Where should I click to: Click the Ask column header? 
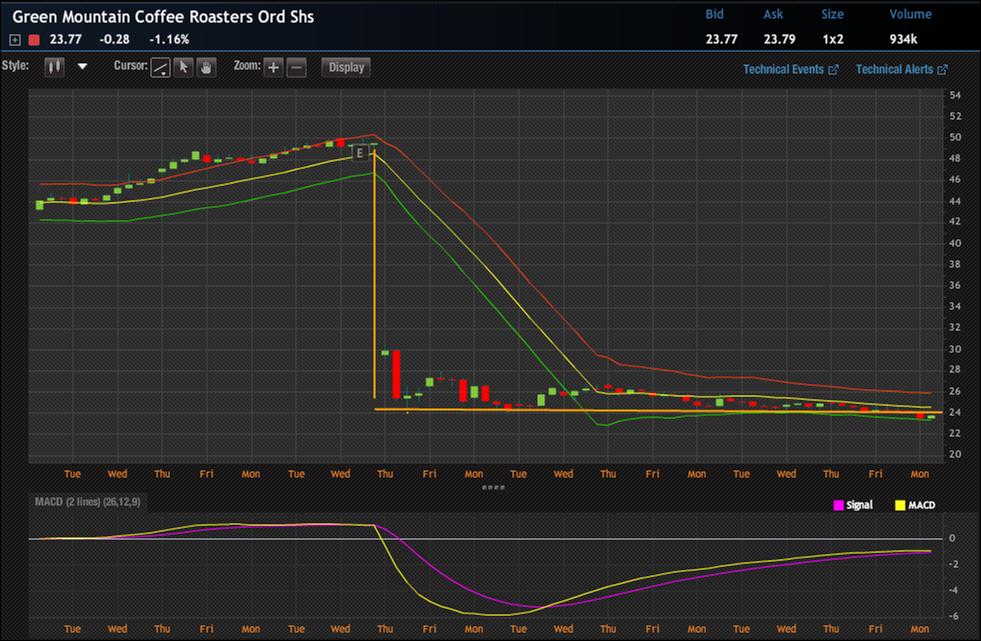(x=773, y=14)
